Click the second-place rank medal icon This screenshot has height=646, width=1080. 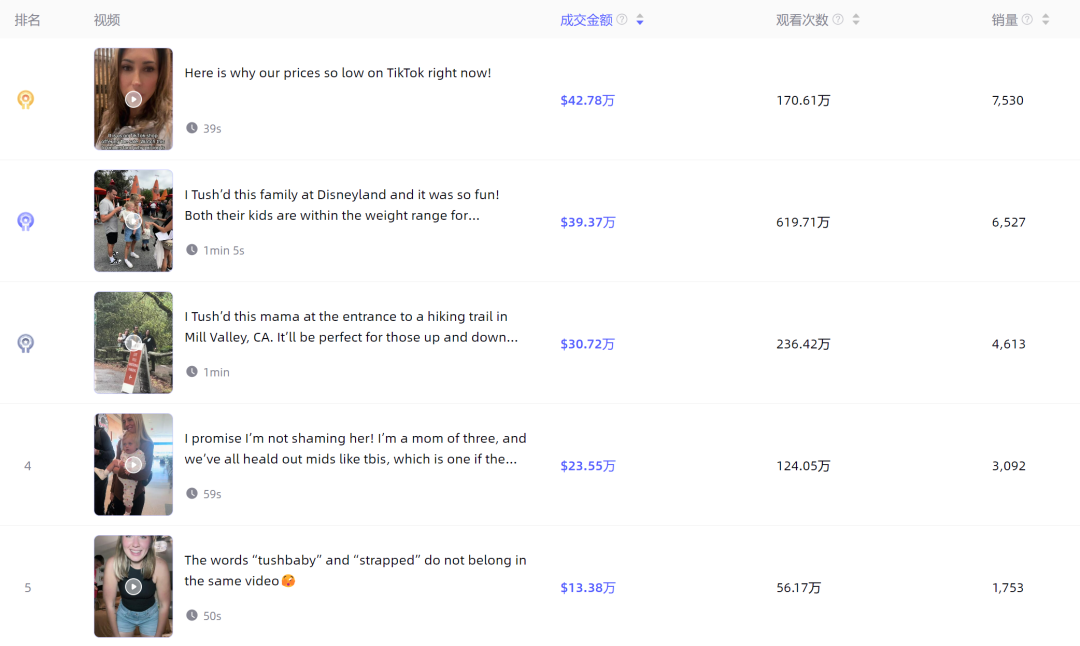tap(26, 222)
